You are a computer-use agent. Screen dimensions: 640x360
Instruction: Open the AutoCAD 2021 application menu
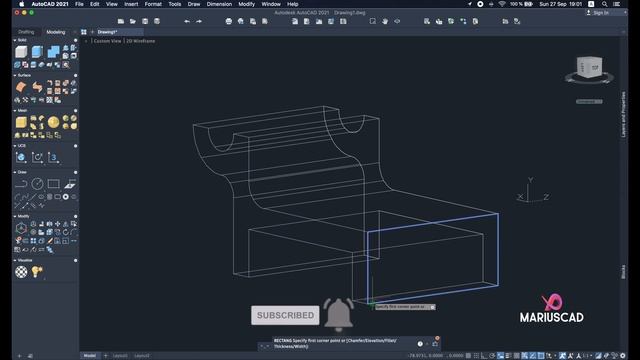click(50, 4)
